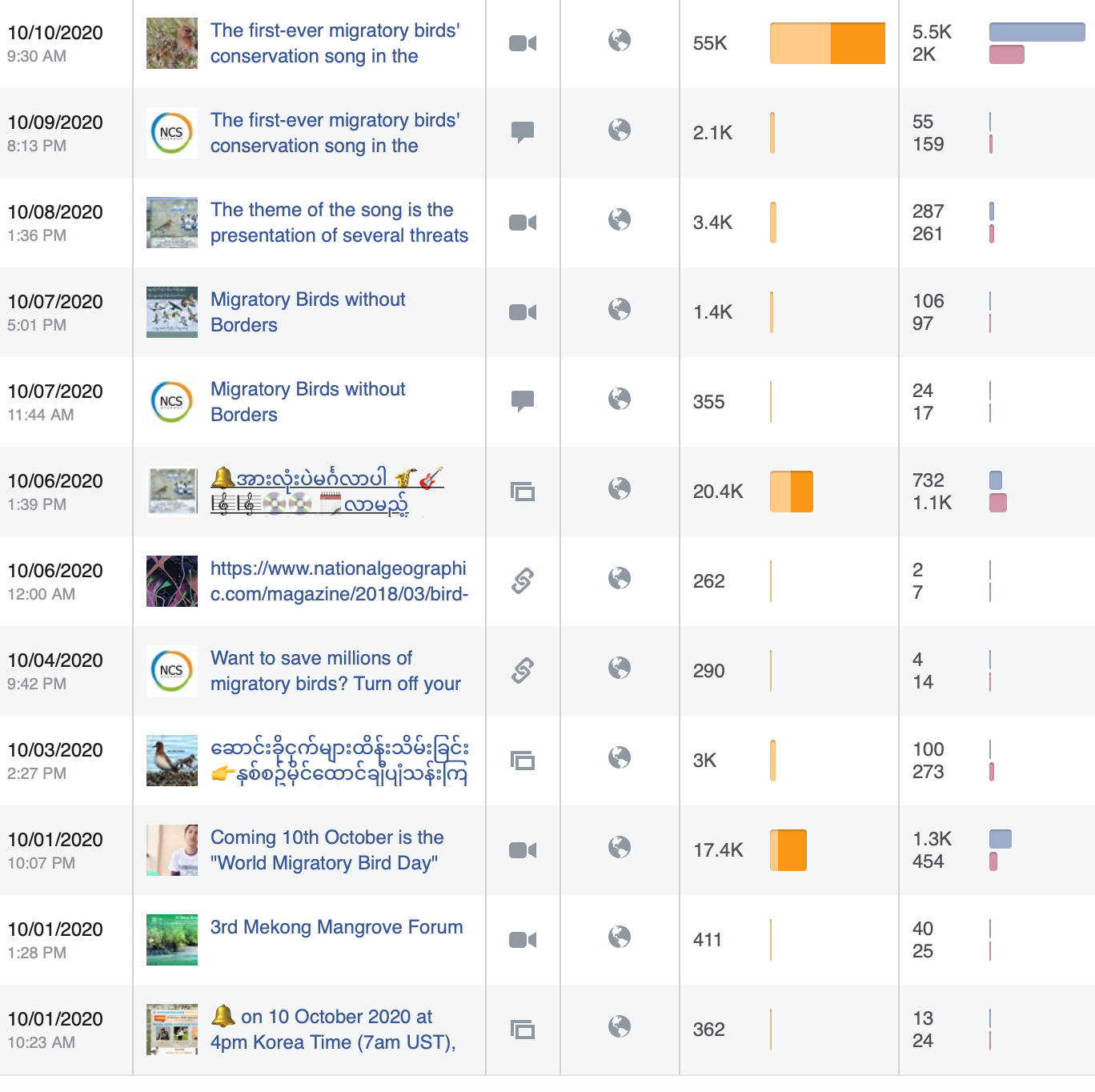Click blue engagement bar for 5.5K clicks
1095x1092 pixels.
[1037, 32]
